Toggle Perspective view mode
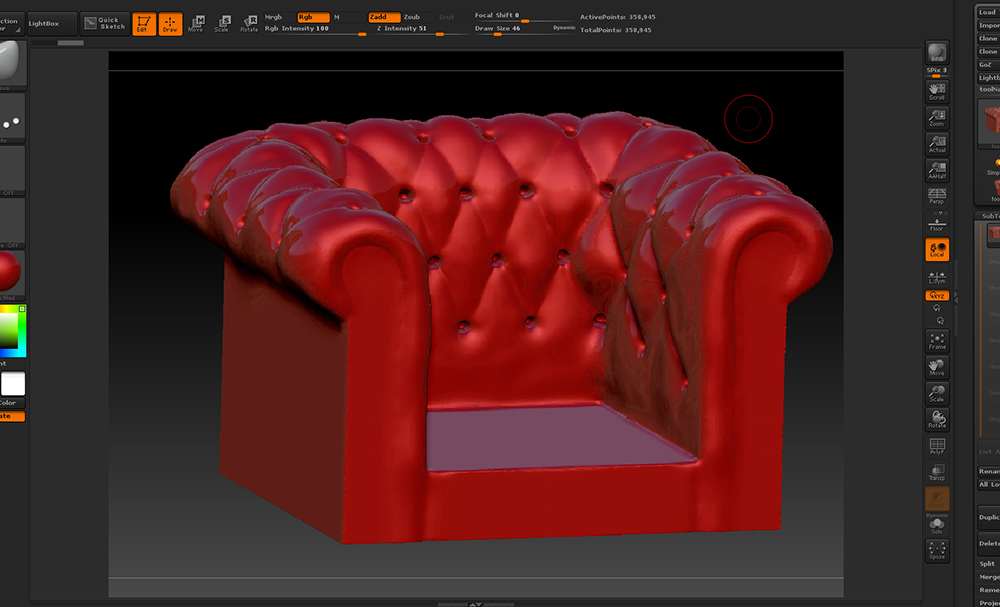The height and width of the screenshot is (607, 1000). click(937, 197)
